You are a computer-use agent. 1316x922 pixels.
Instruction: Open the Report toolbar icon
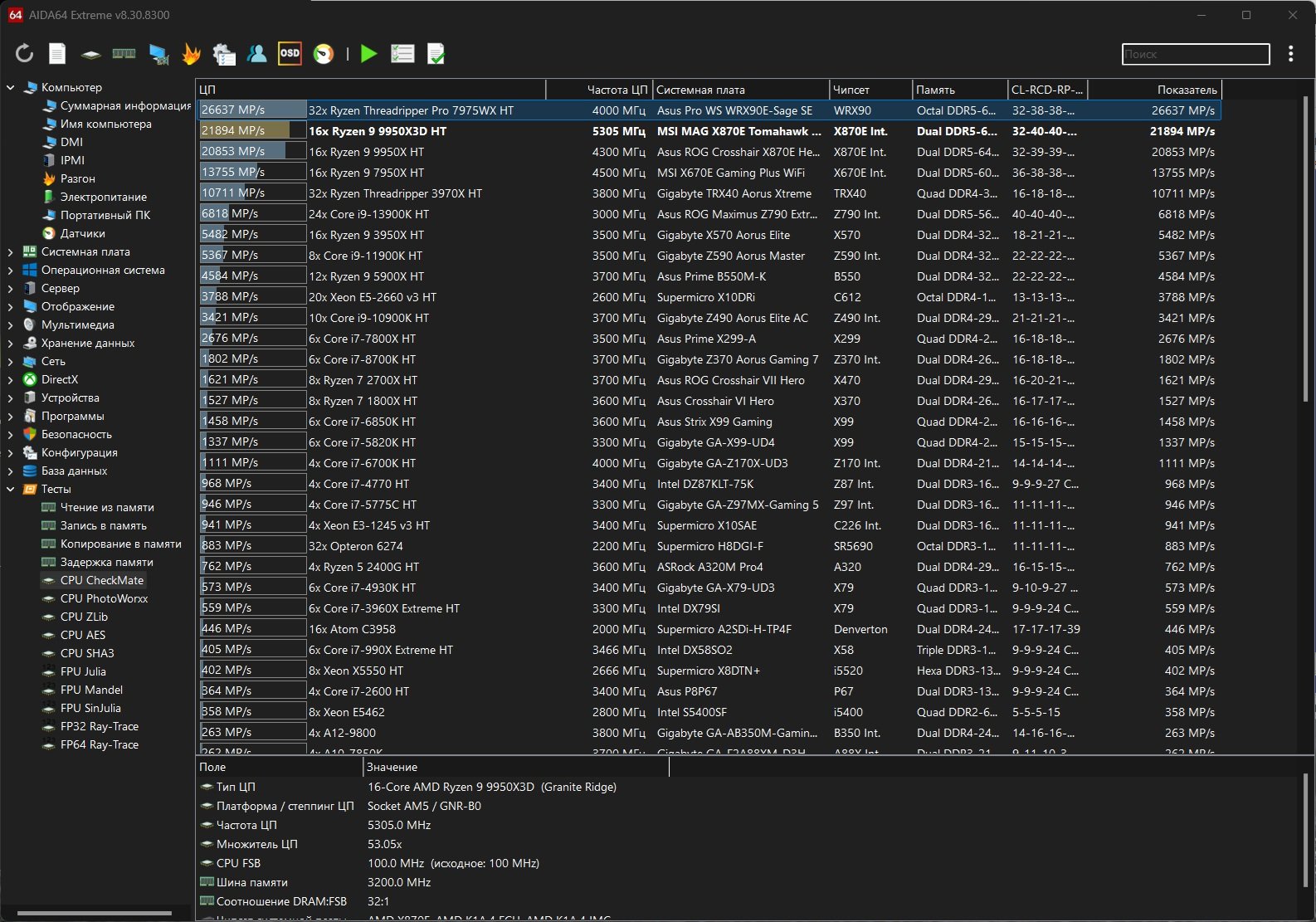point(57,54)
